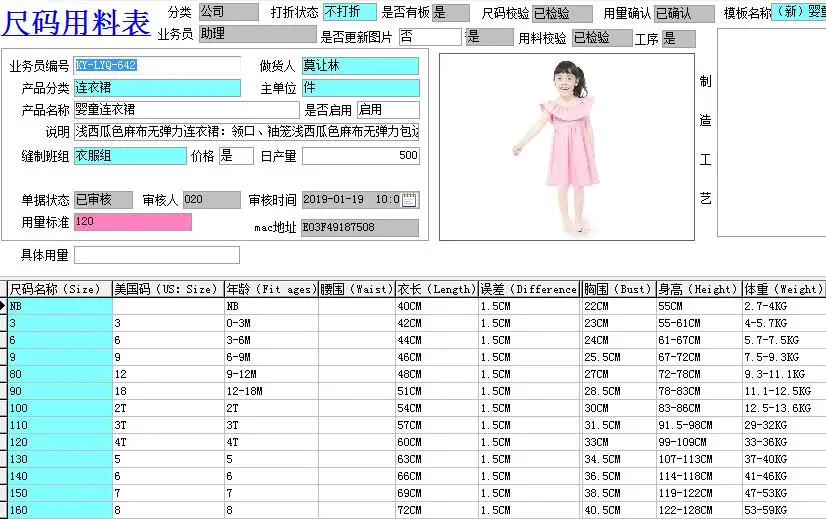Click the 产品名称 婴童连衣裙 text field

(186, 110)
